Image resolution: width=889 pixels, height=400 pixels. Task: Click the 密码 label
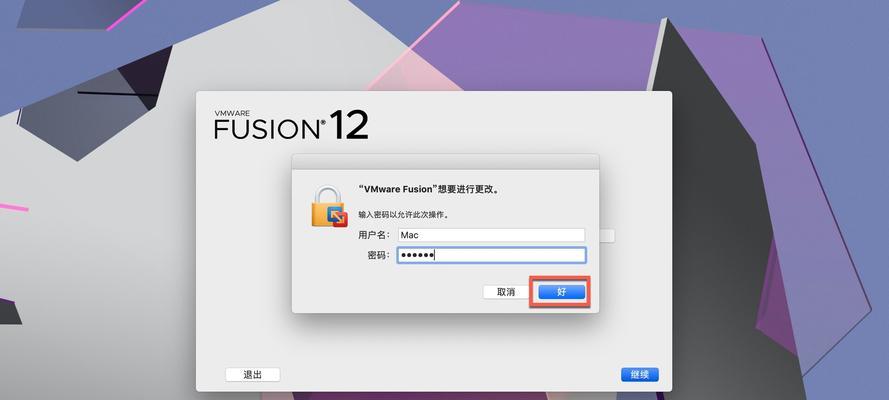[378, 256]
